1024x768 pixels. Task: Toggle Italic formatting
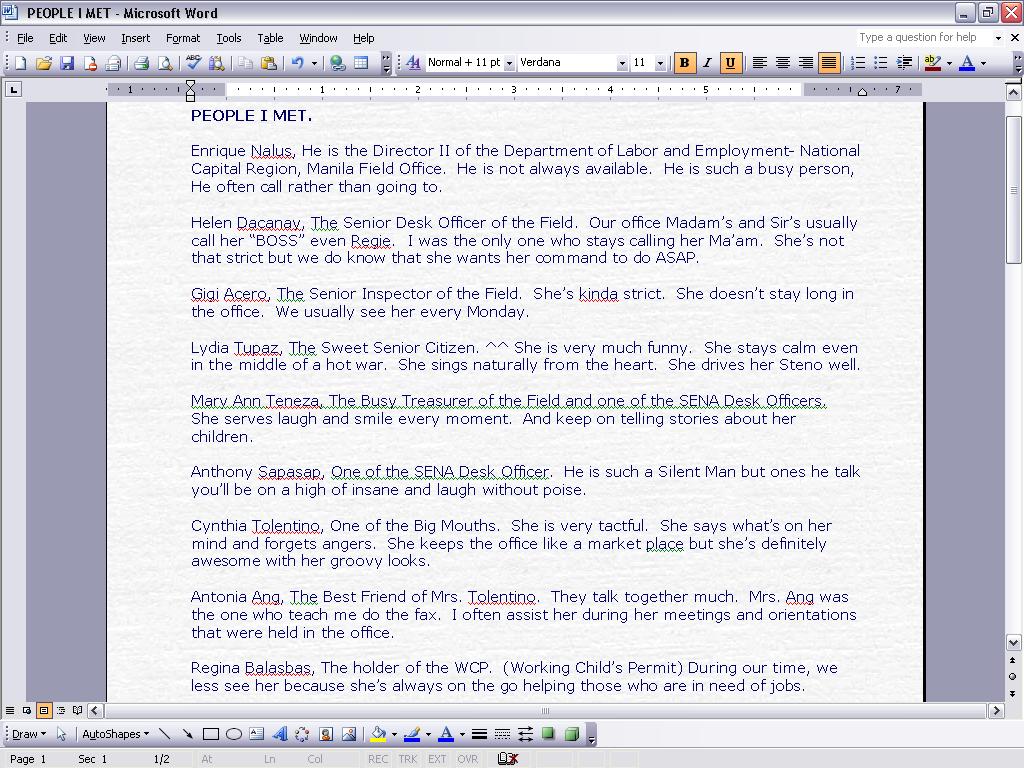click(x=707, y=63)
